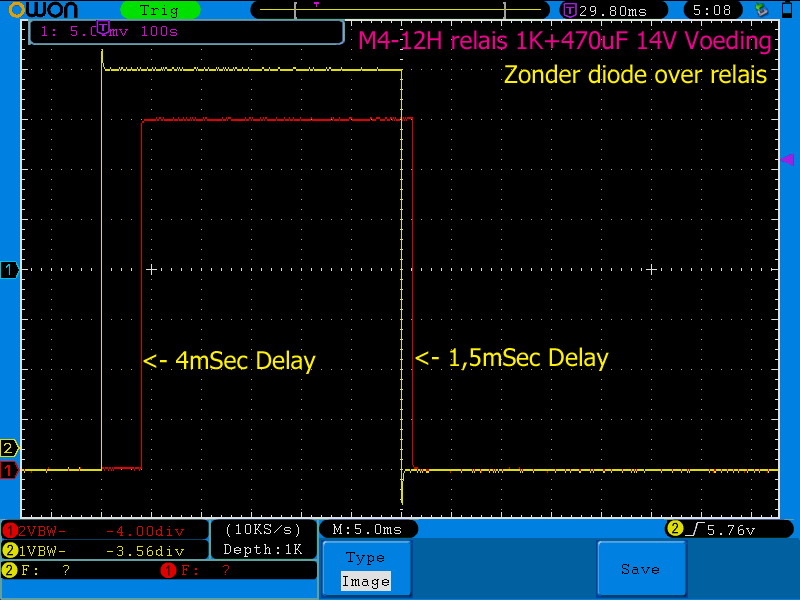The image size is (800, 600).
Task: Click the battery status icon
Action: coord(787,10)
